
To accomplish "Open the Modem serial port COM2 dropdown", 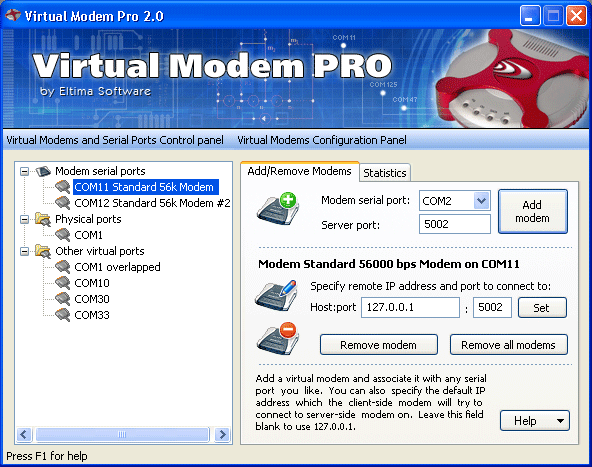I will point(481,200).
